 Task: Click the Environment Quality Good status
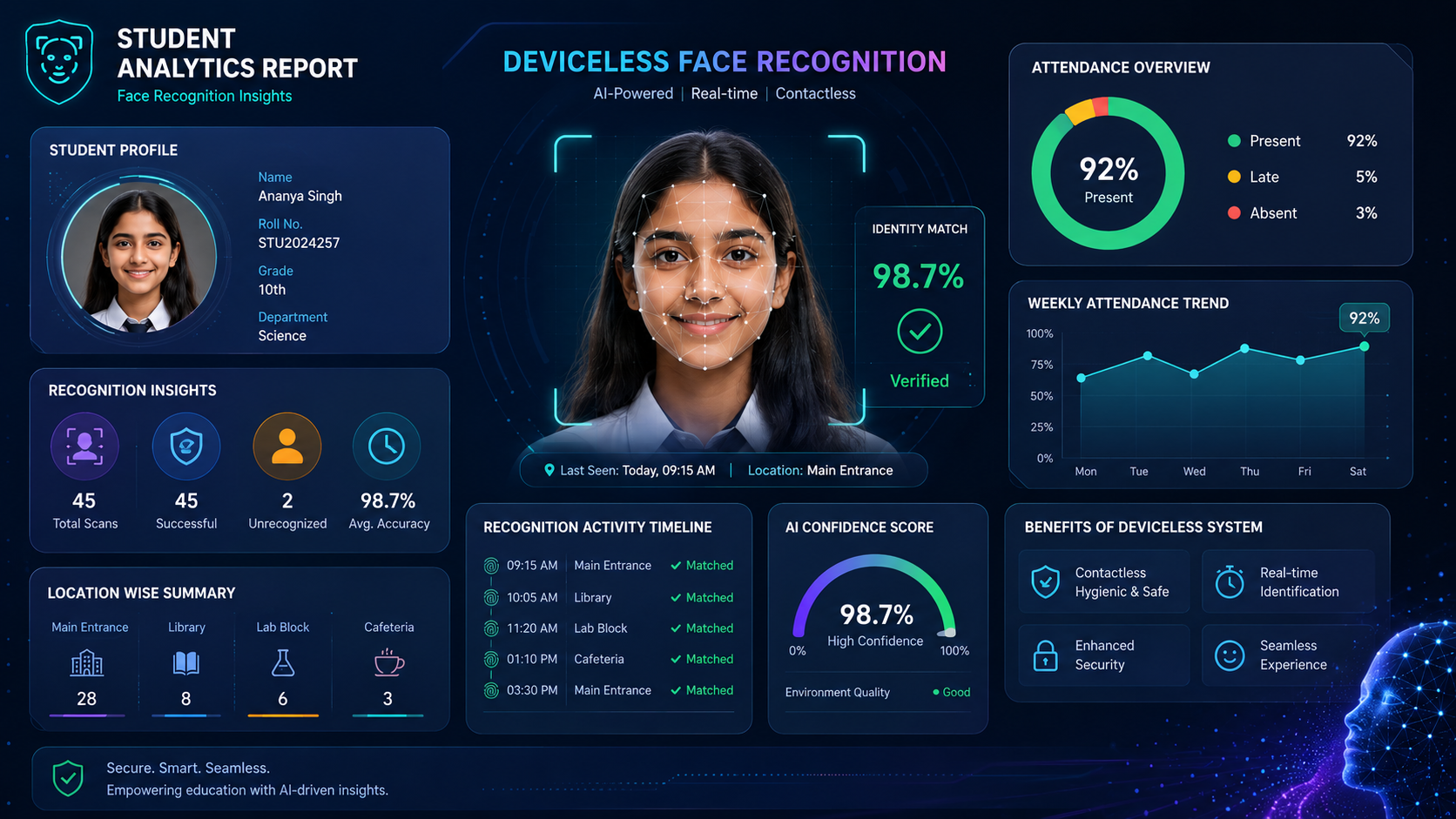point(951,693)
